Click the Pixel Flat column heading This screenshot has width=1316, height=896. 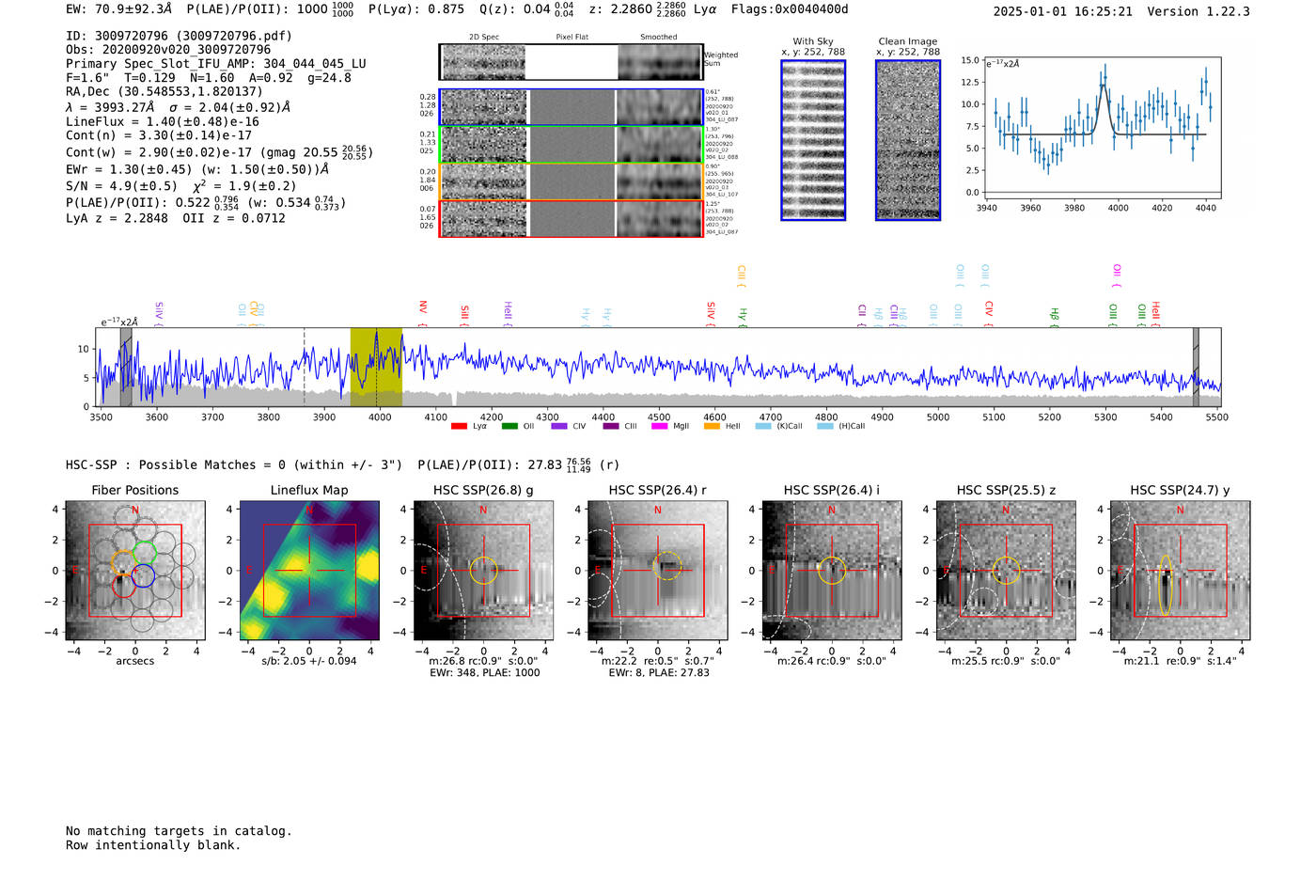point(572,38)
